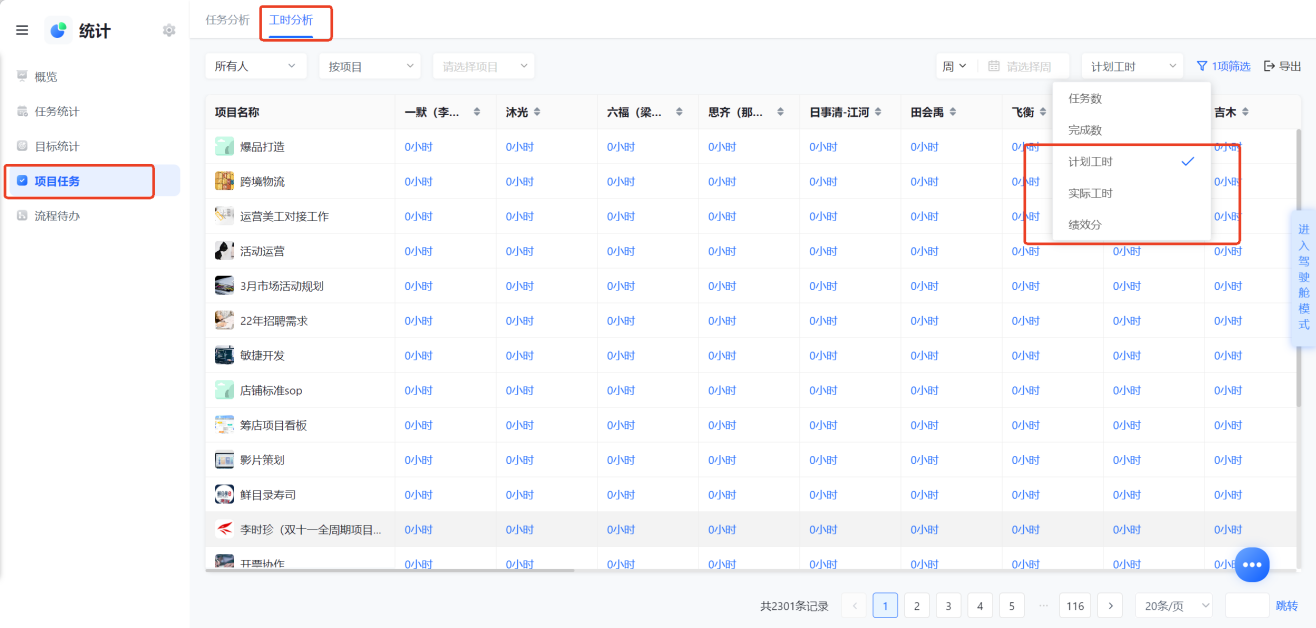
Task: Select 实际工时 in the dropdown list
Action: point(1132,193)
